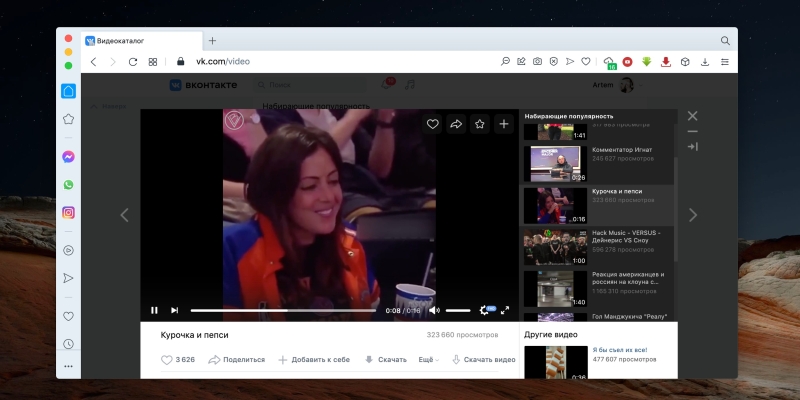Minimize the video player overlay
The image size is (800, 400).
pyautogui.click(x=692, y=132)
